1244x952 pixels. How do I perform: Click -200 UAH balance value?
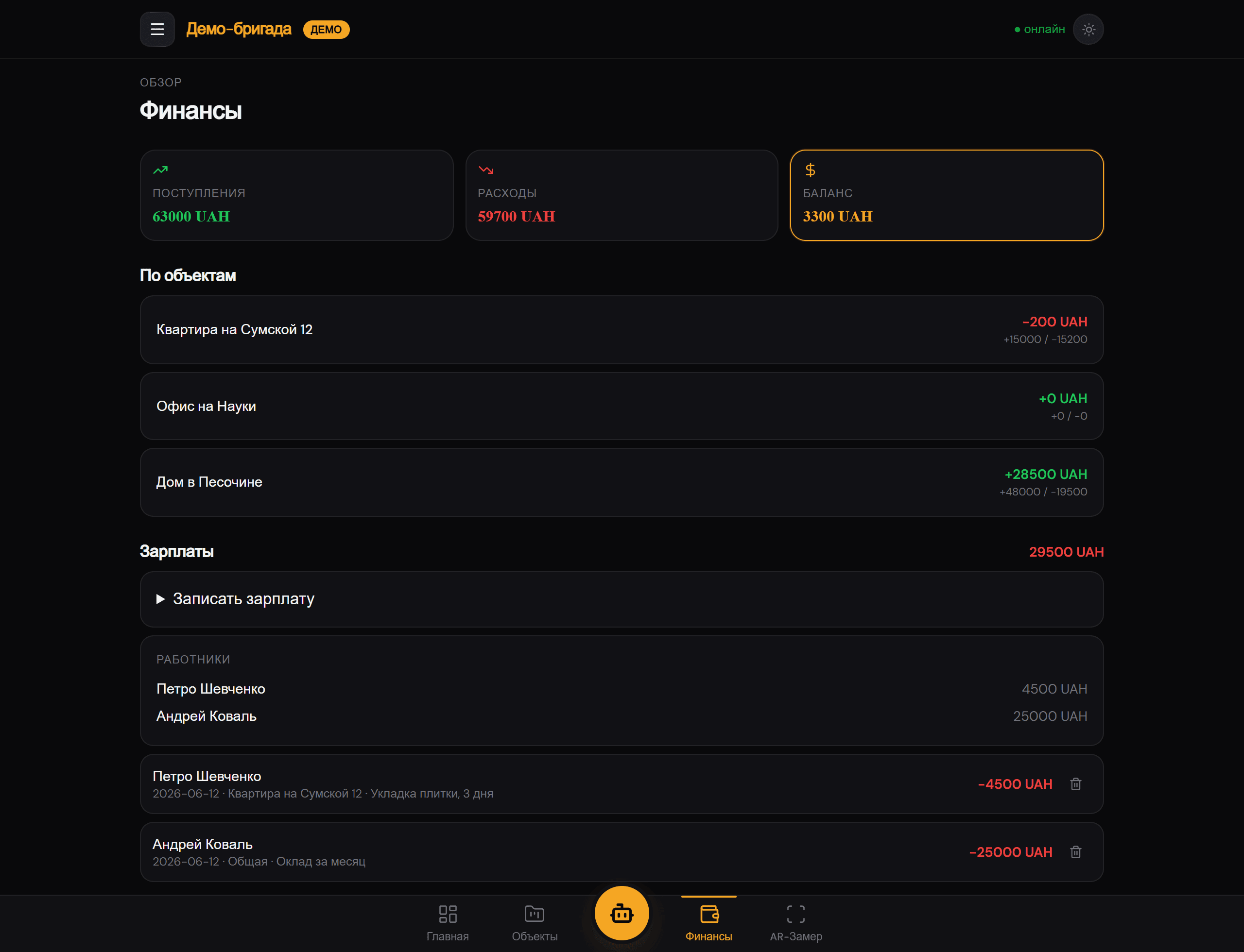tap(1054, 322)
